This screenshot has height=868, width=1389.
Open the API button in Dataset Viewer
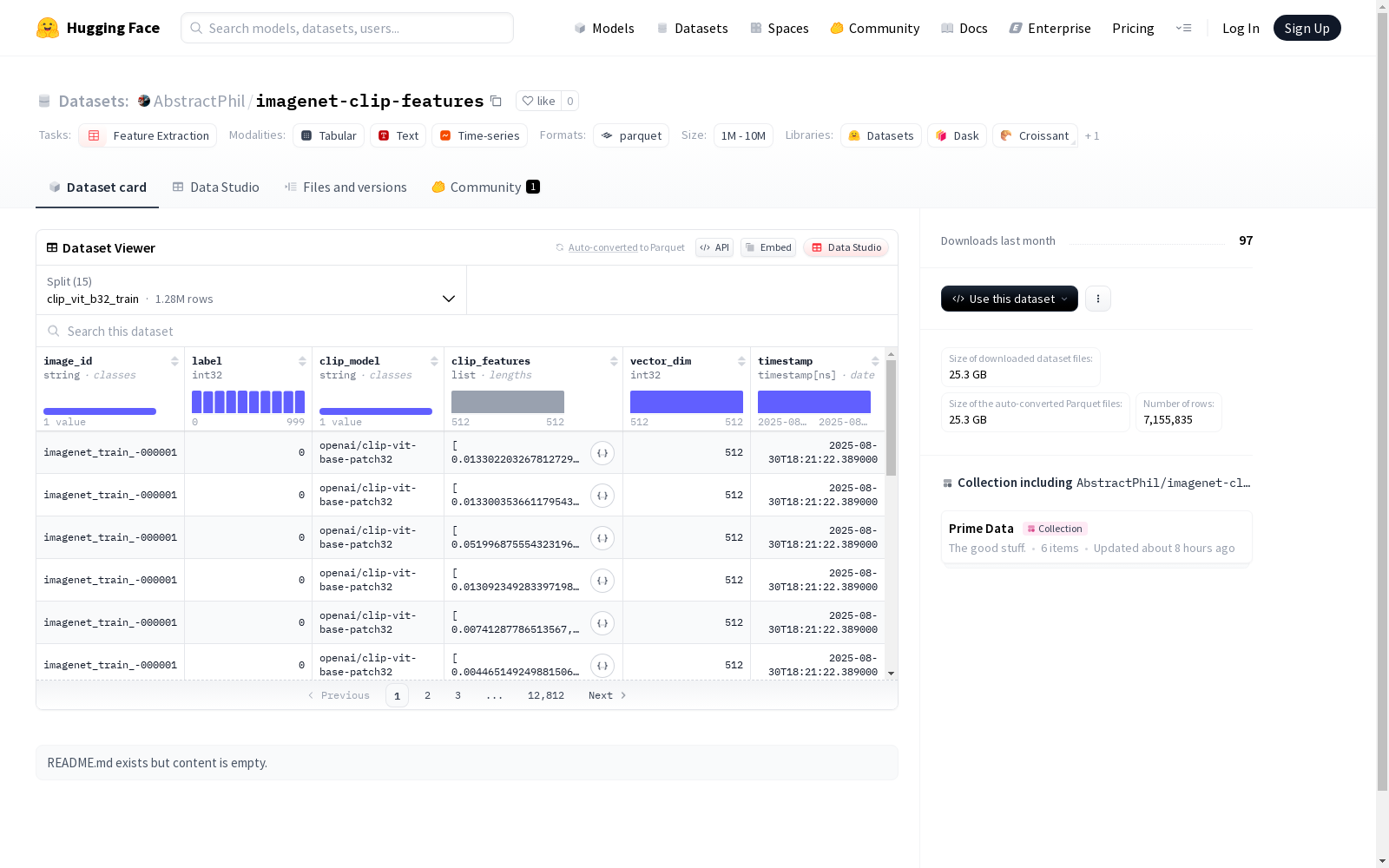coord(714,247)
